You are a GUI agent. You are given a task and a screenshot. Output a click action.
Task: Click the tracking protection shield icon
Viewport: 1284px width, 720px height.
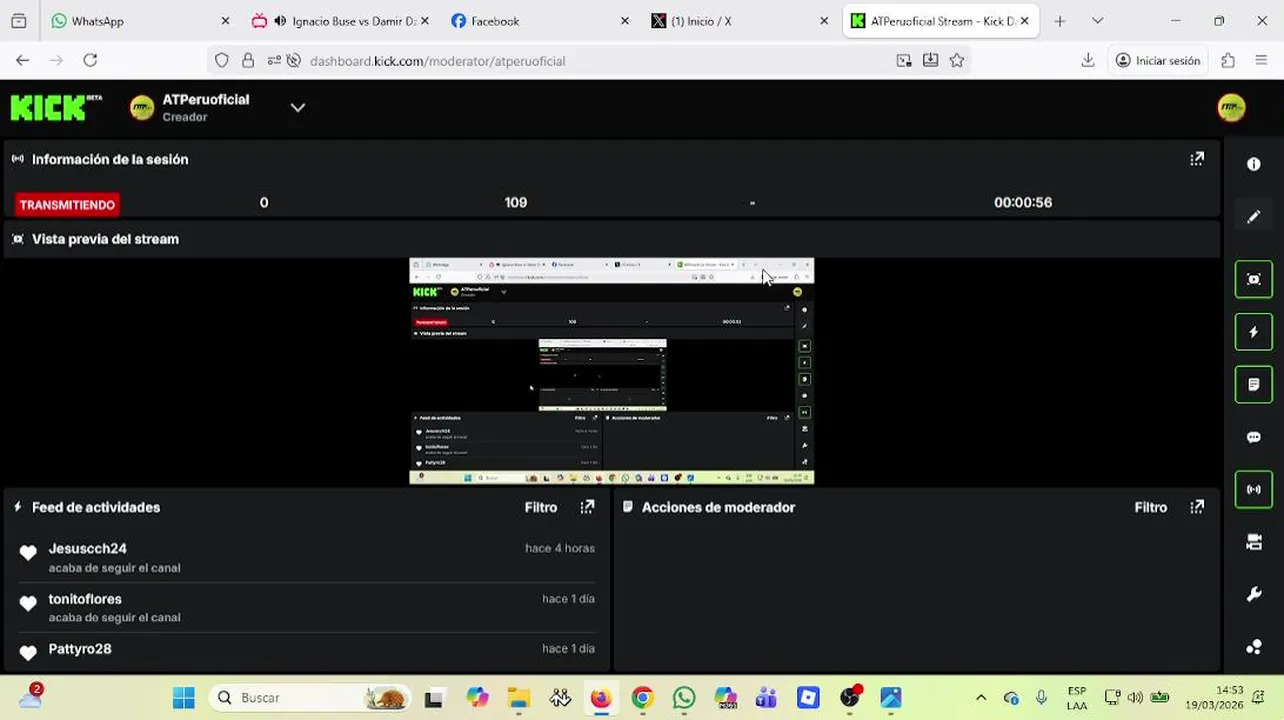[222, 61]
